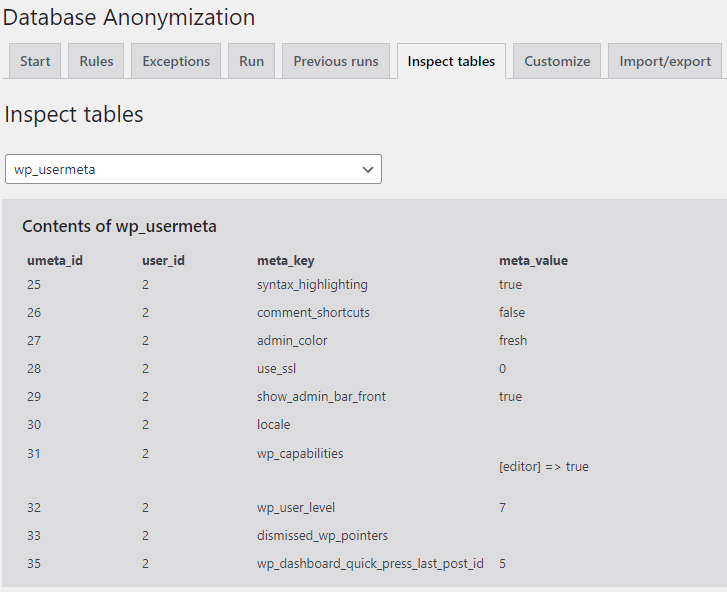This screenshot has height=592, width=727.
Task: Select the syntax_highlighting meta key cell
Action: [312, 285]
